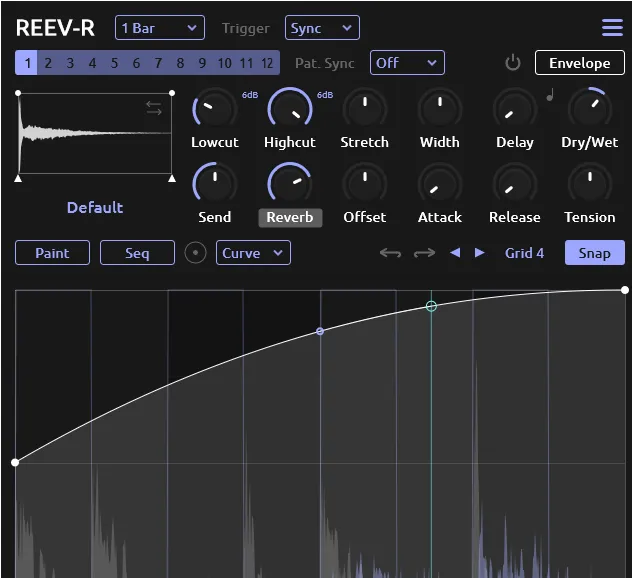Click the Send knob
Viewport: 632px width, 578px height.
click(x=214, y=184)
